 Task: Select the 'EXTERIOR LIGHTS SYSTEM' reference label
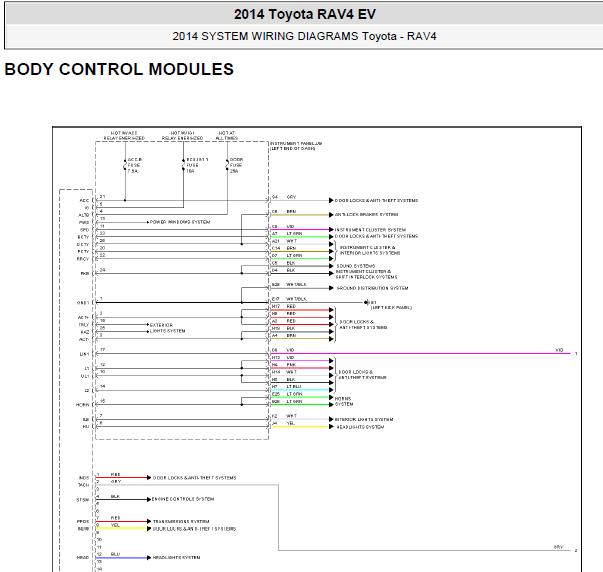pyautogui.click(x=168, y=328)
